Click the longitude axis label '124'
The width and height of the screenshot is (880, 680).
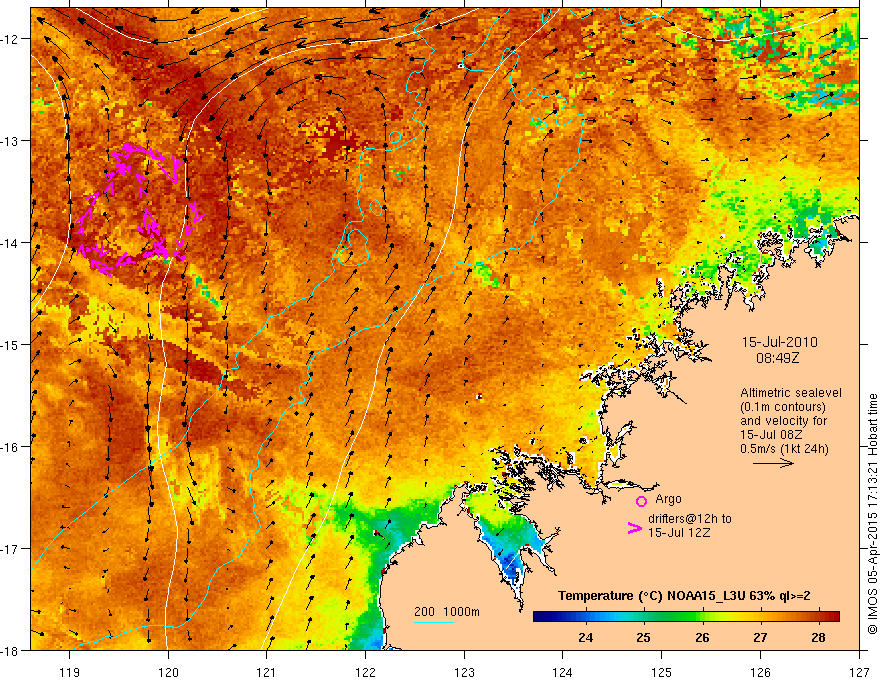(563, 673)
